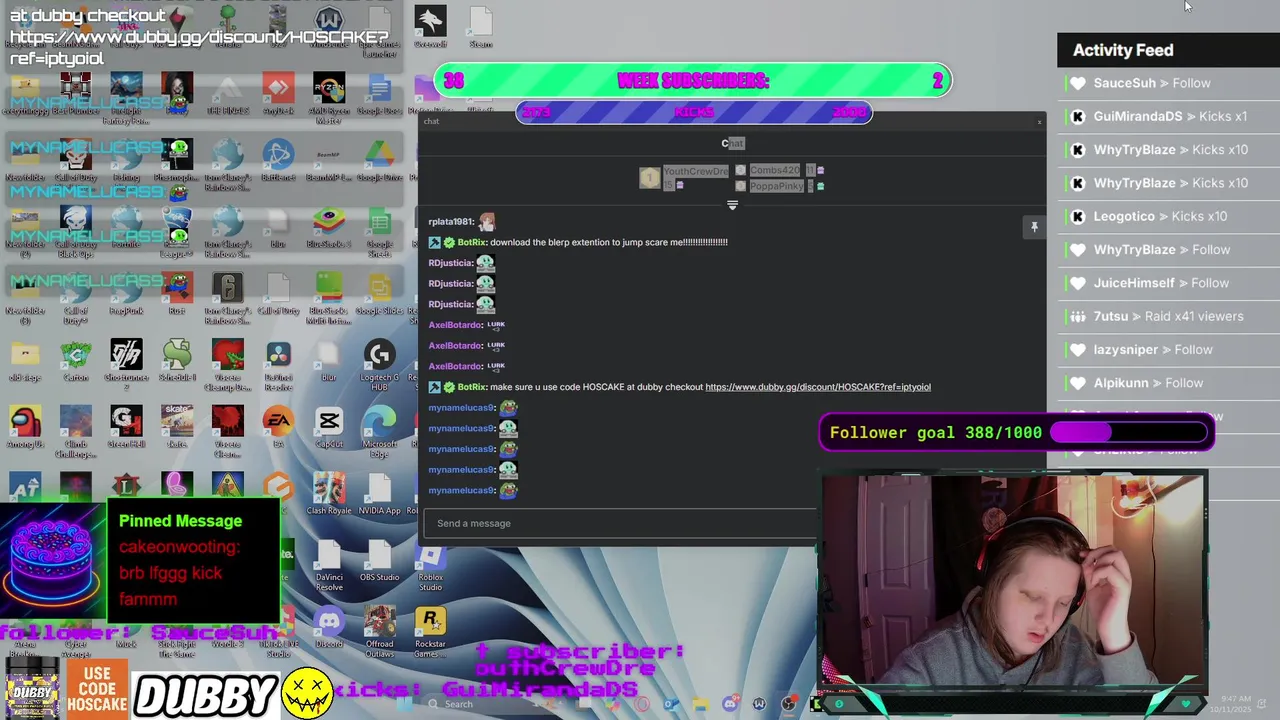Open the NVIDIA App shortcut

[379, 494]
